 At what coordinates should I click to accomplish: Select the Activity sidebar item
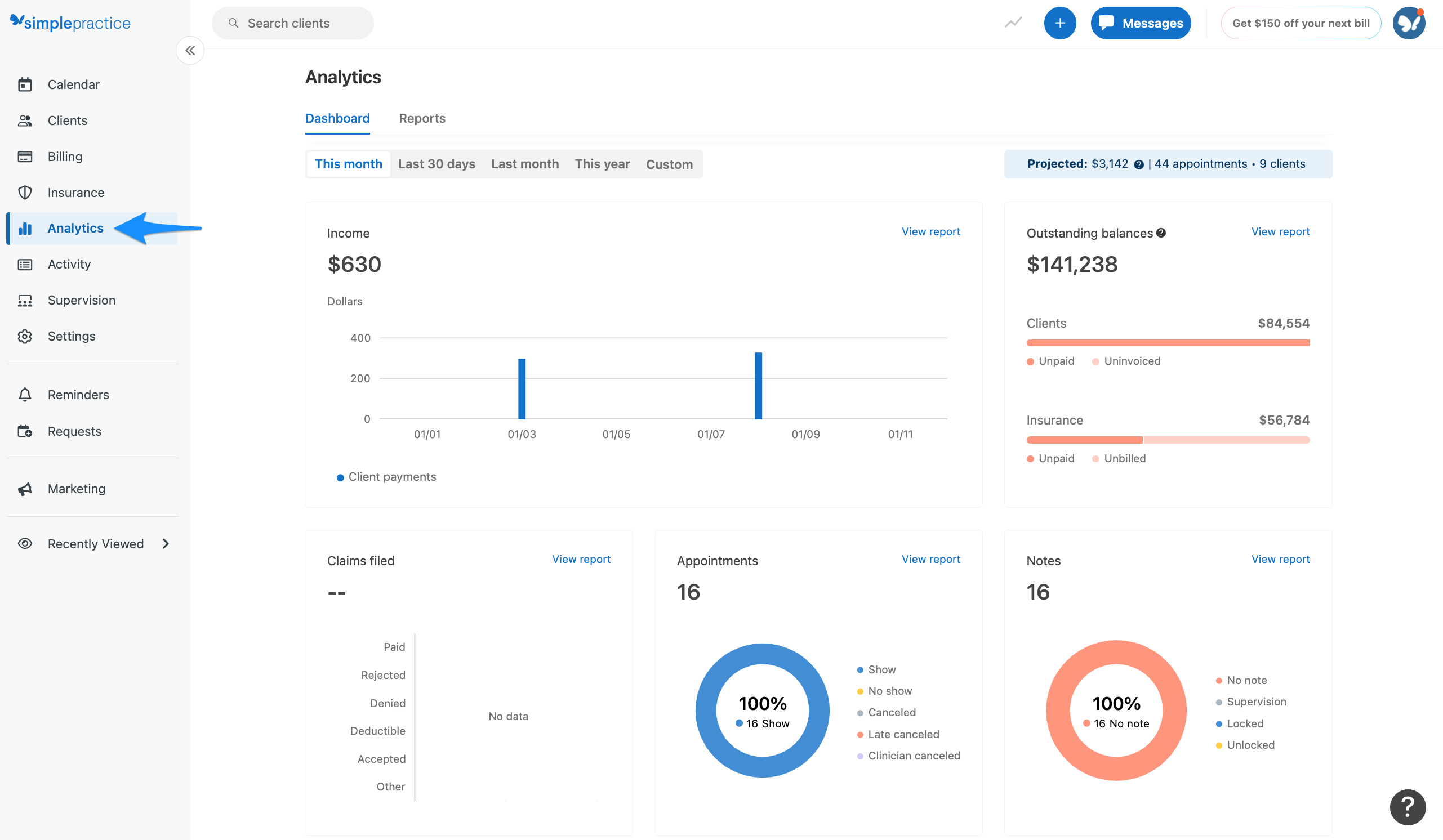(x=69, y=264)
